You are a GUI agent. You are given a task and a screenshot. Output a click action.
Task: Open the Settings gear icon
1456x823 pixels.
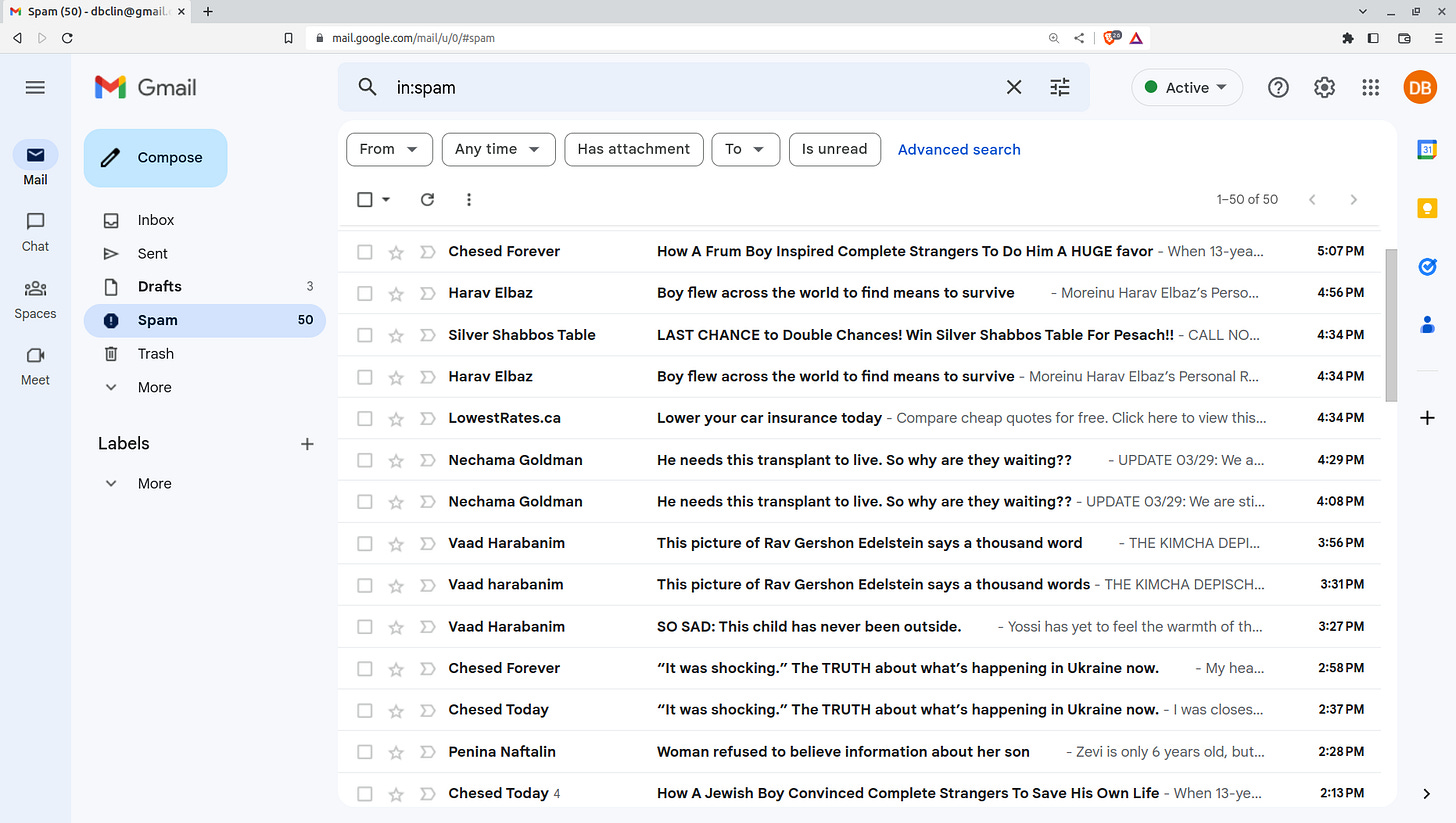pyautogui.click(x=1325, y=88)
